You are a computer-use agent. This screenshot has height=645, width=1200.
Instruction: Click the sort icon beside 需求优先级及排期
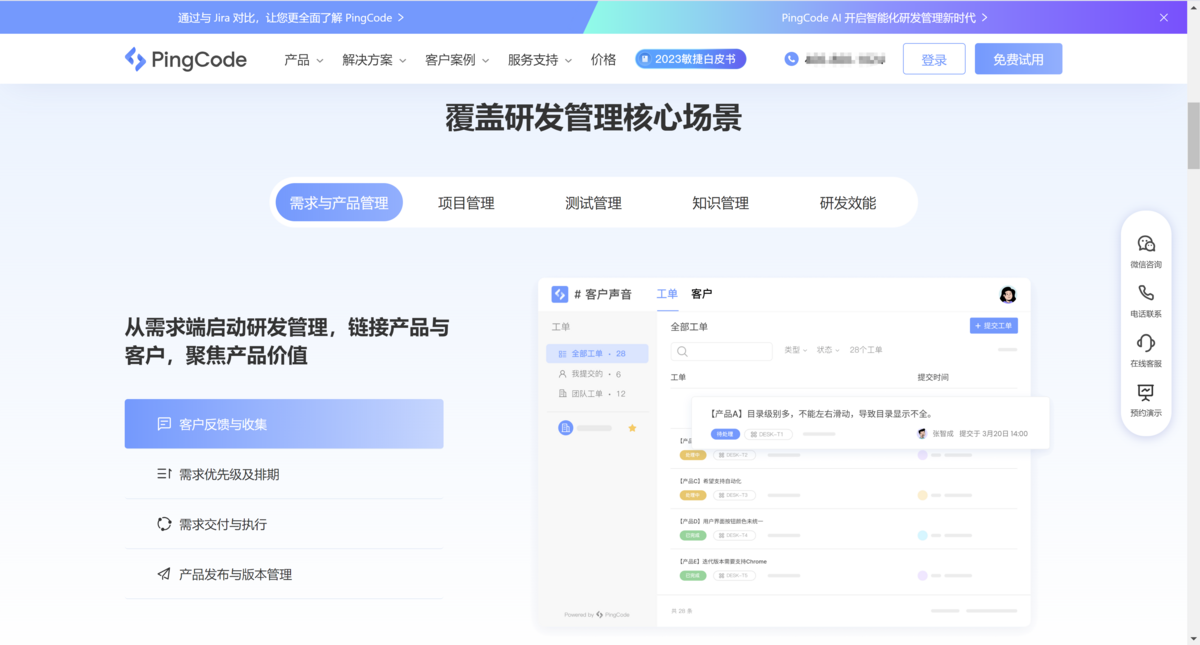click(164, 474)
